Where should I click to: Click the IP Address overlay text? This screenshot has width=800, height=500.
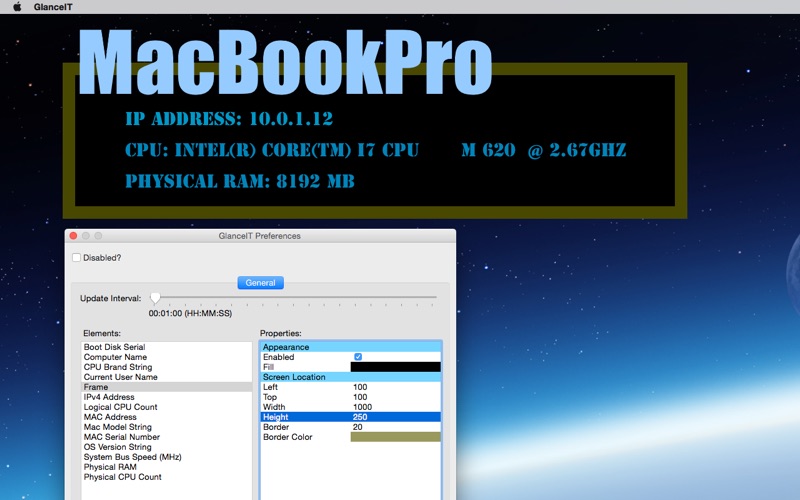point(229,119)
